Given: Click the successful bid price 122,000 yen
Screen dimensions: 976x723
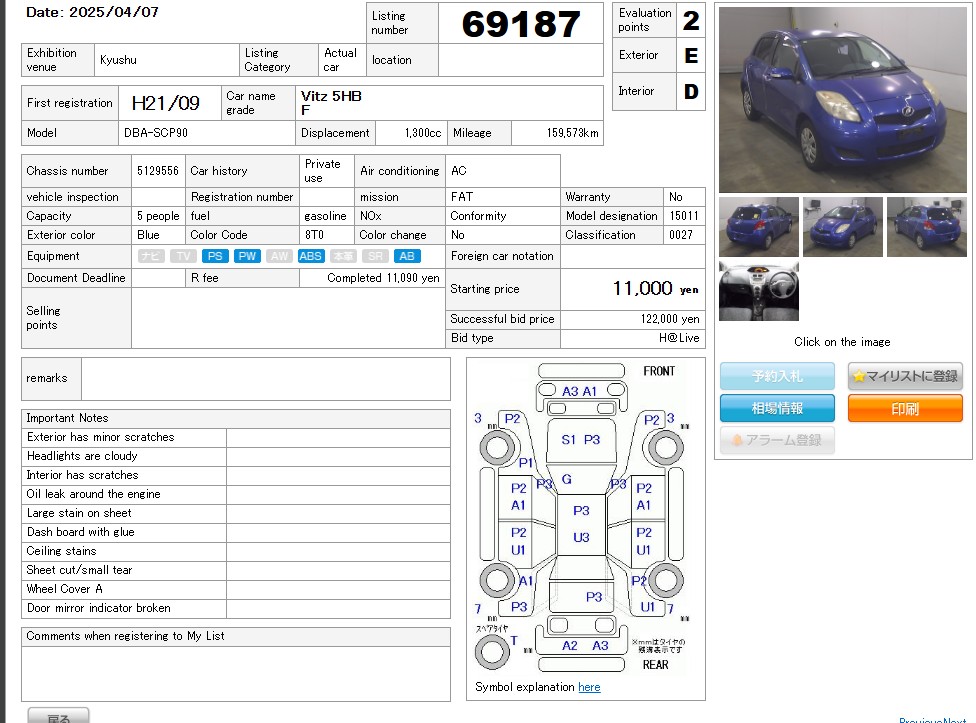Looking at the screenshot, I should tap(670, 319).
